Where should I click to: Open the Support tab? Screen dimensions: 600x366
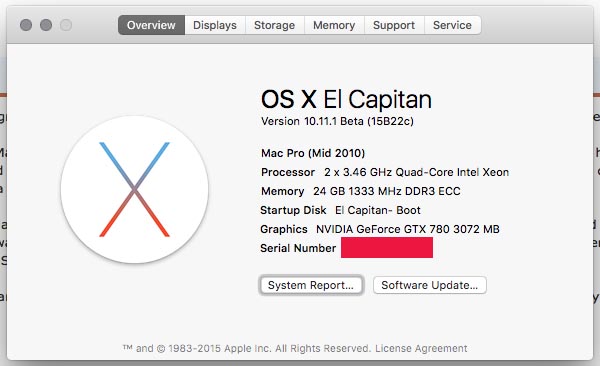tap(394, 25)
